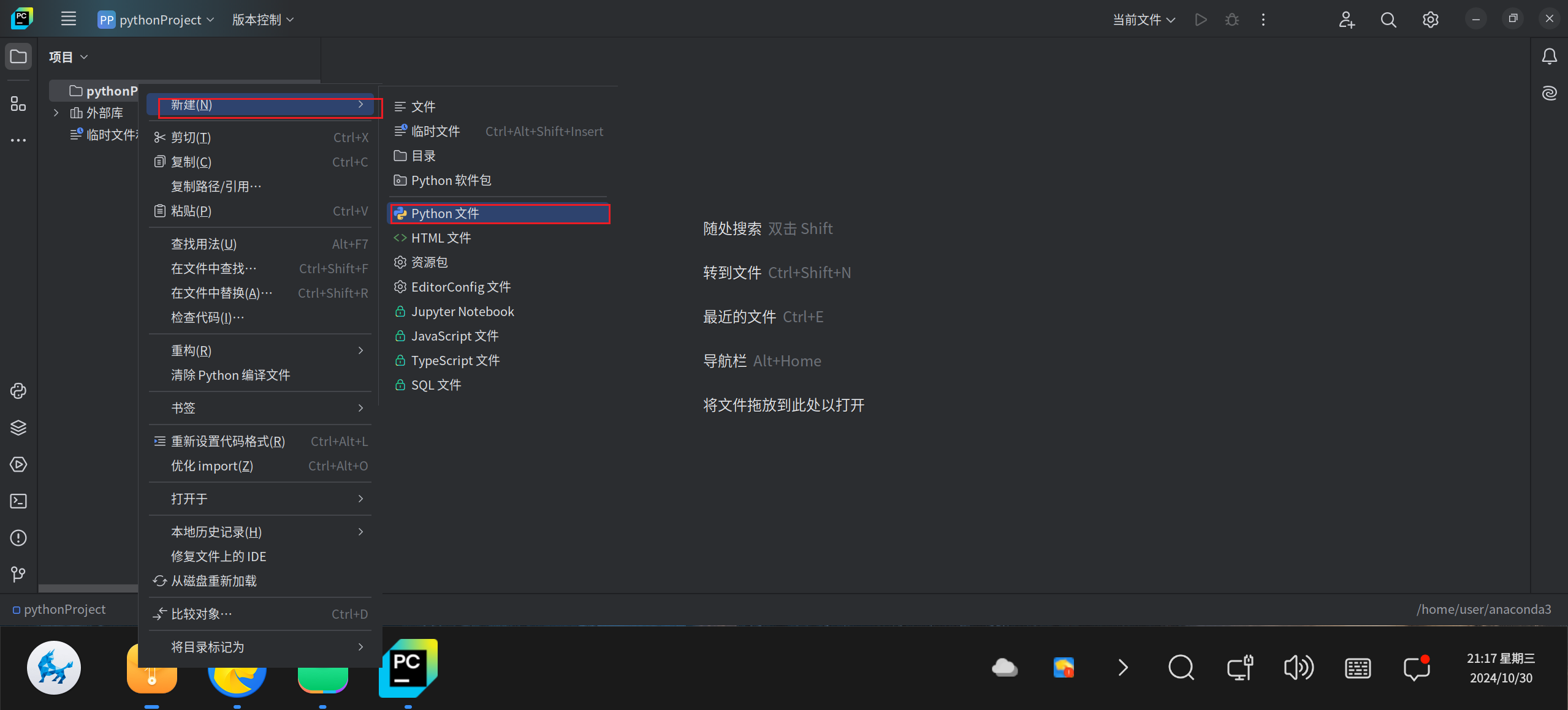Screen dimensions: 1568x710
Task: Select pythonProject root in project tree
Action: [x=103, y=91]
